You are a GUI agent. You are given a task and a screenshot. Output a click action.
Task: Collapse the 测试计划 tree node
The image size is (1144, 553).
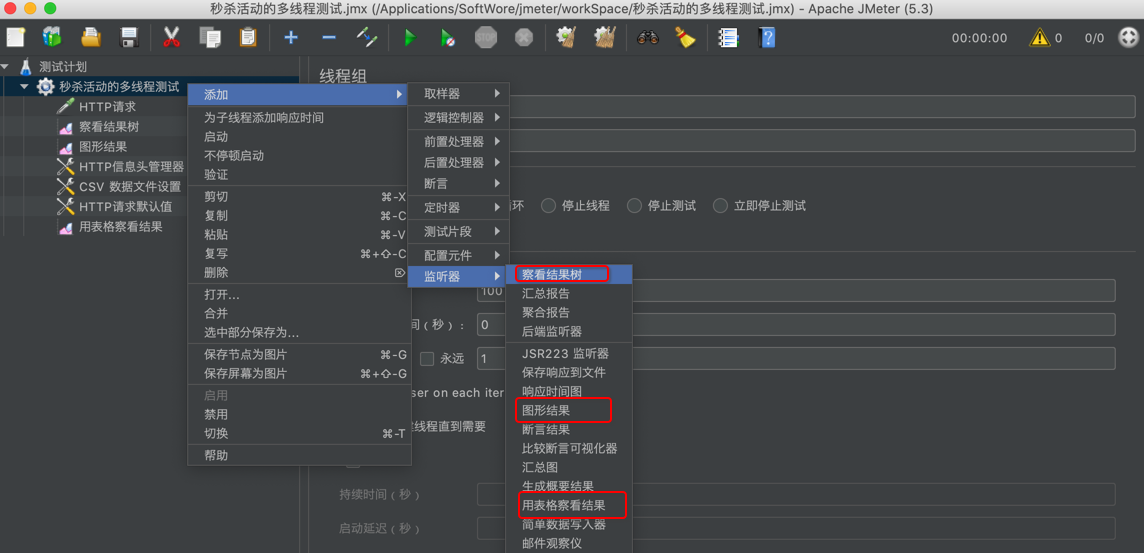tap(5, 66)
